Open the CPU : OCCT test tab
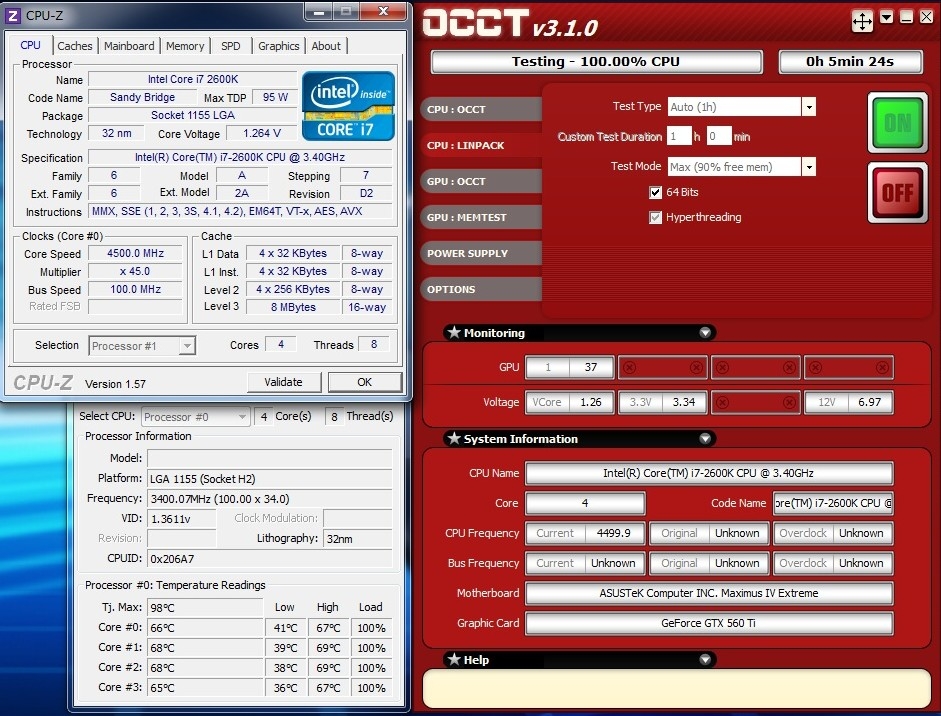This screenshot has width=941, height=716. click(481, 109)
